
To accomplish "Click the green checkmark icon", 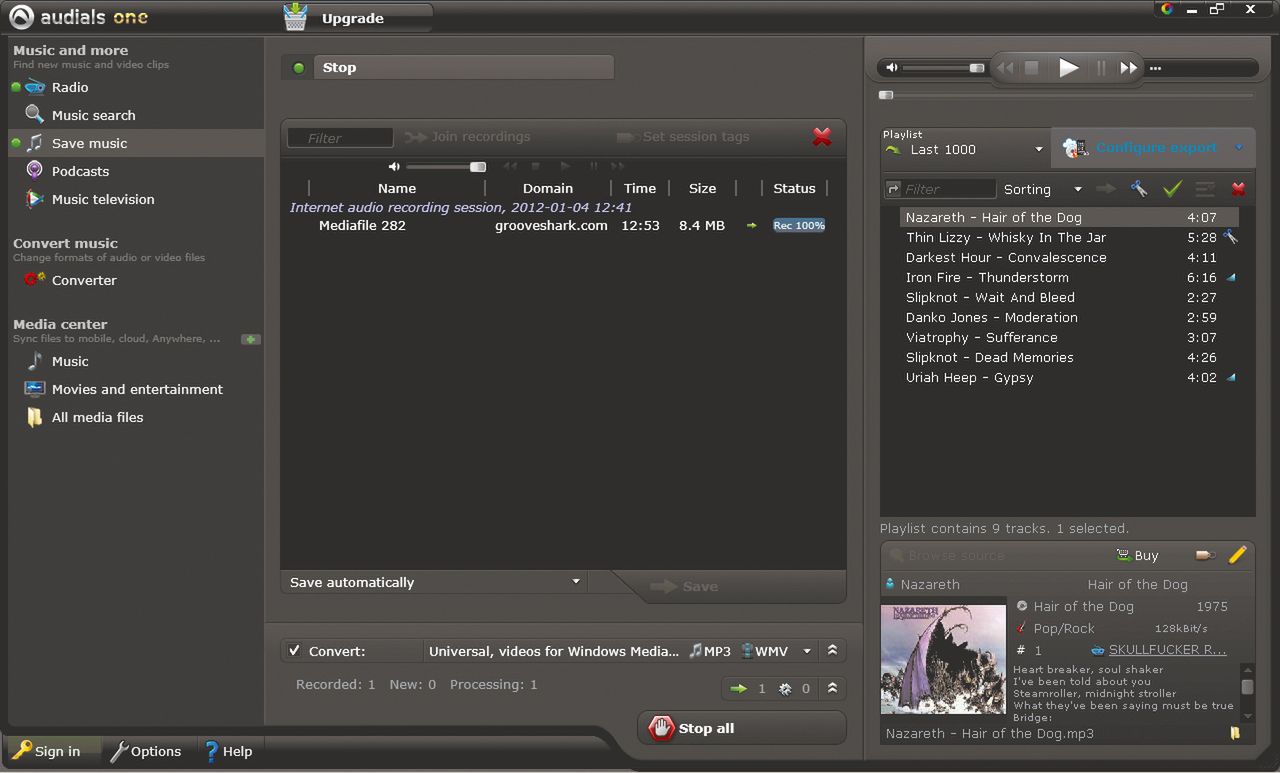I will click(1172, 189).
